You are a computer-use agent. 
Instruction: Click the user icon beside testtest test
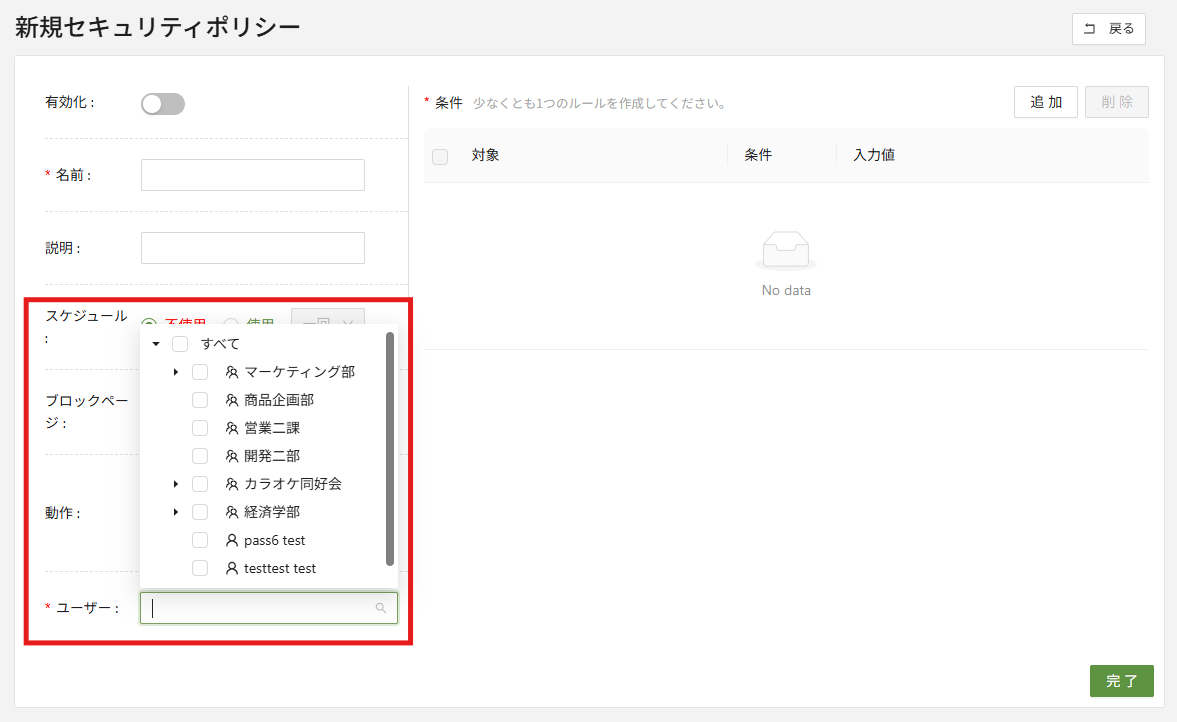point(232,568)
